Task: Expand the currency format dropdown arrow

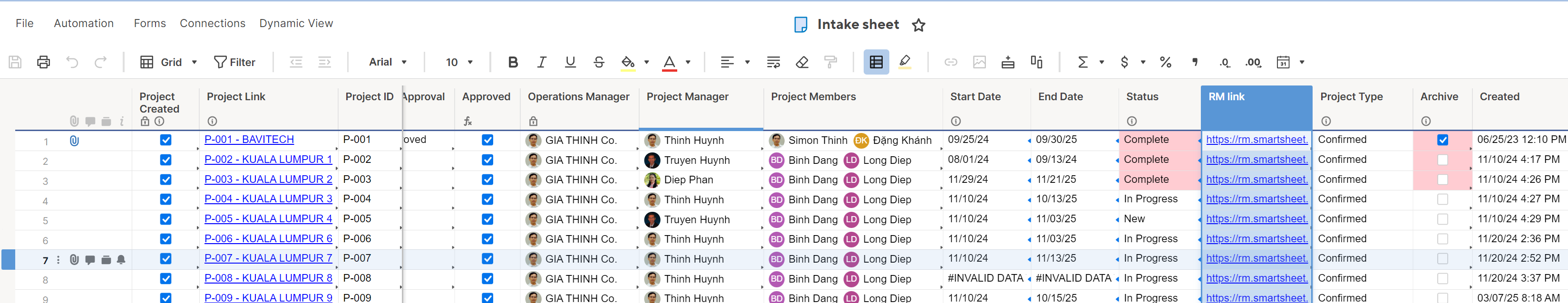Action: pos(1142,62)
